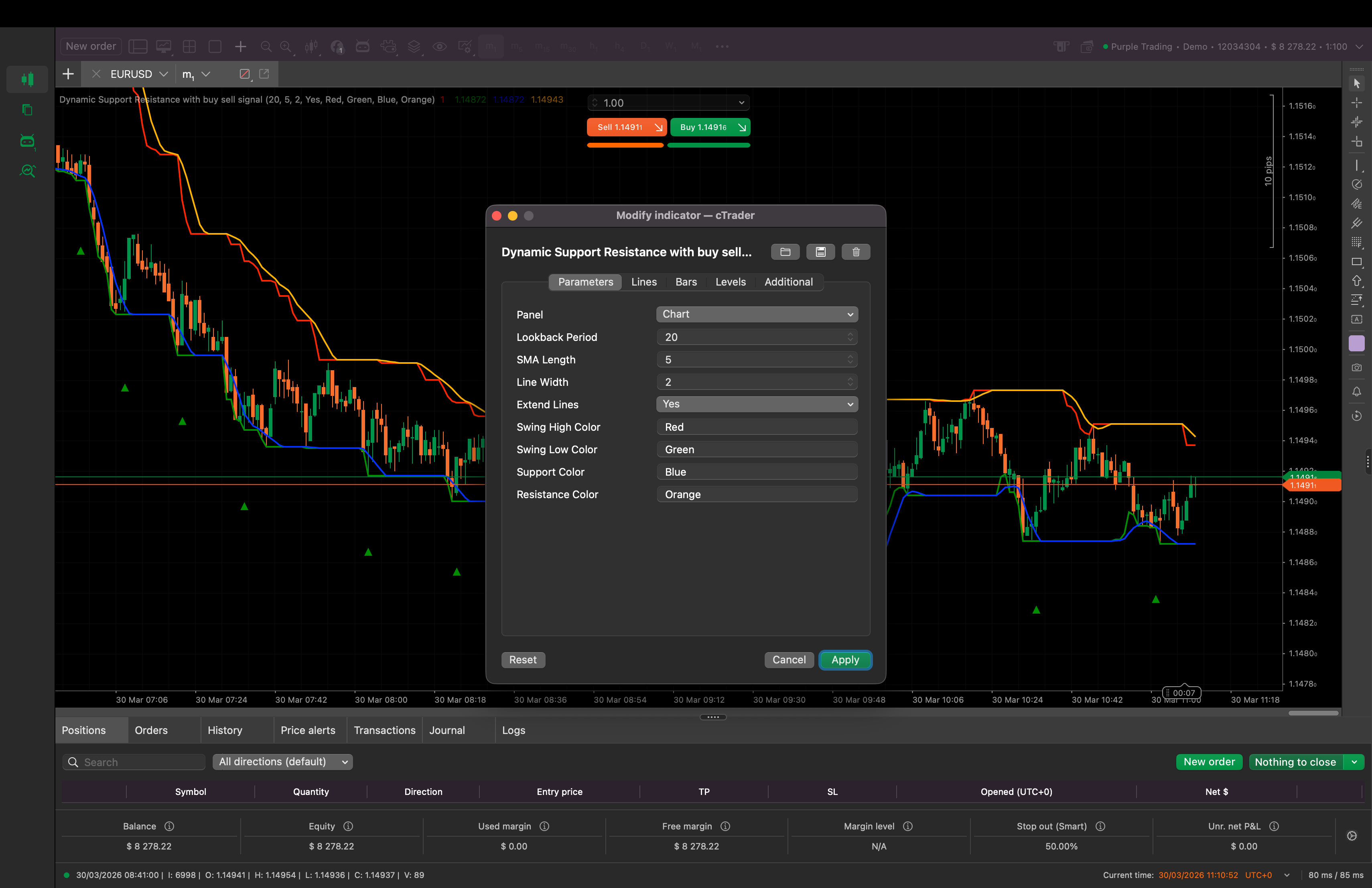Take a chart snapshot with the camera icon

pos(1357,367)
